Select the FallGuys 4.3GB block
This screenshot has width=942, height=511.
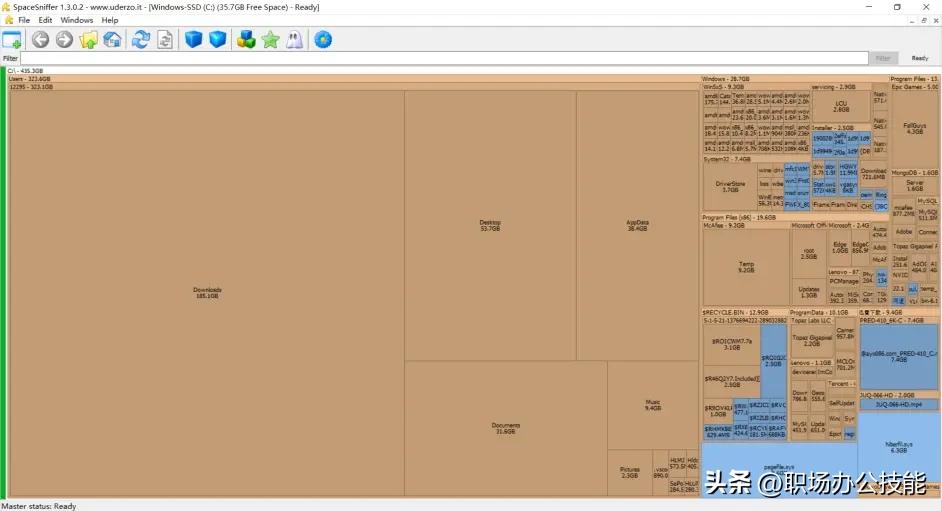(x=914, y=129)
